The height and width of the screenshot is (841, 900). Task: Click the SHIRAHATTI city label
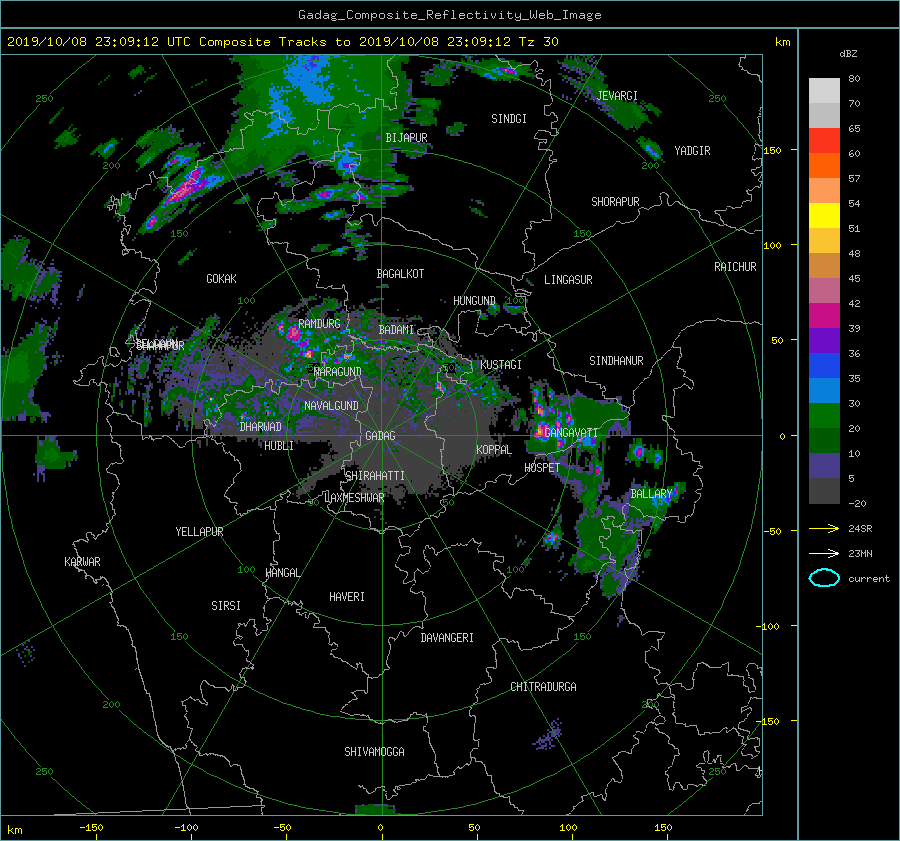pos(375,475)
